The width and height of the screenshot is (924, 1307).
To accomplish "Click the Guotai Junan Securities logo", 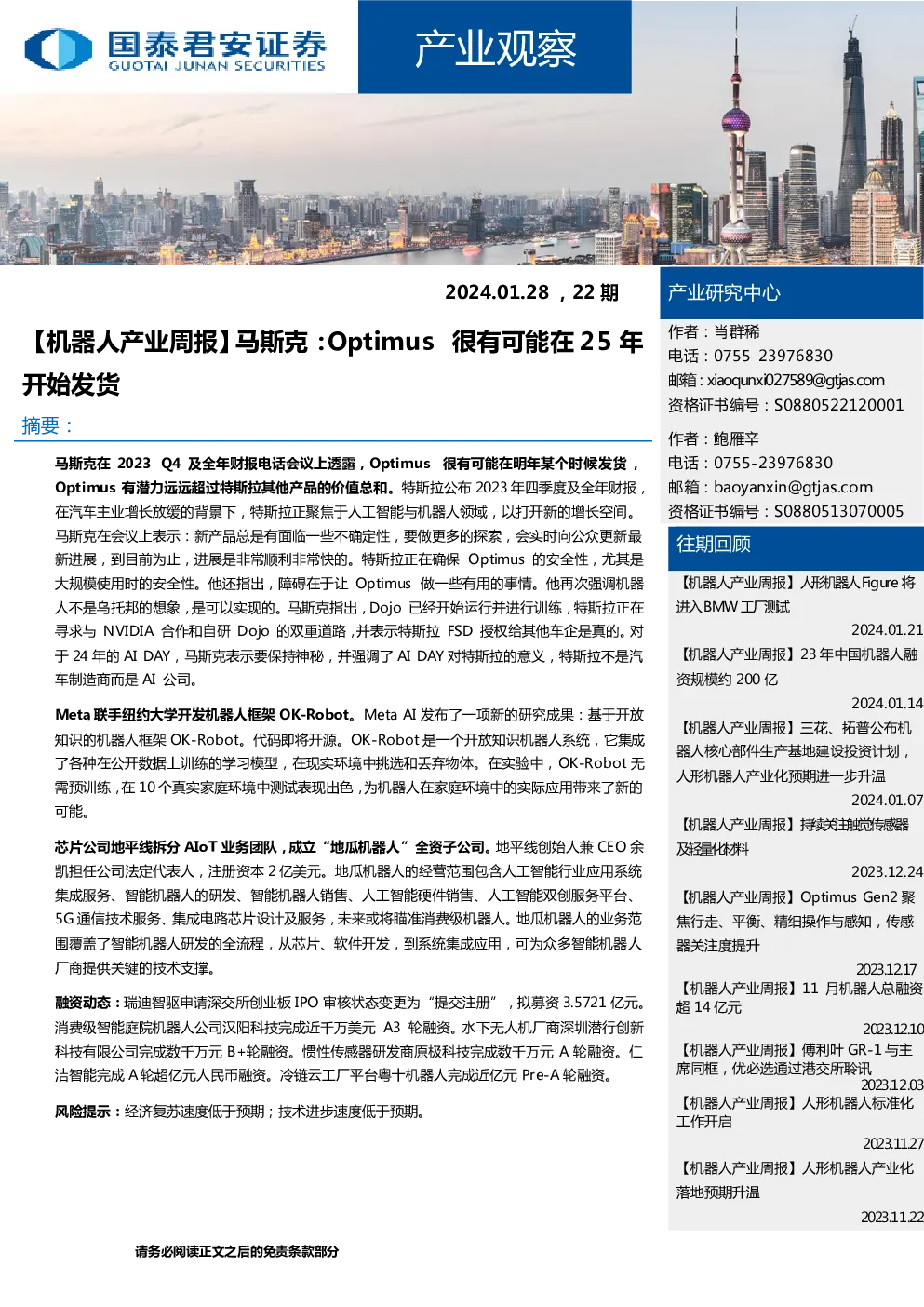I will tap(175, 49).
